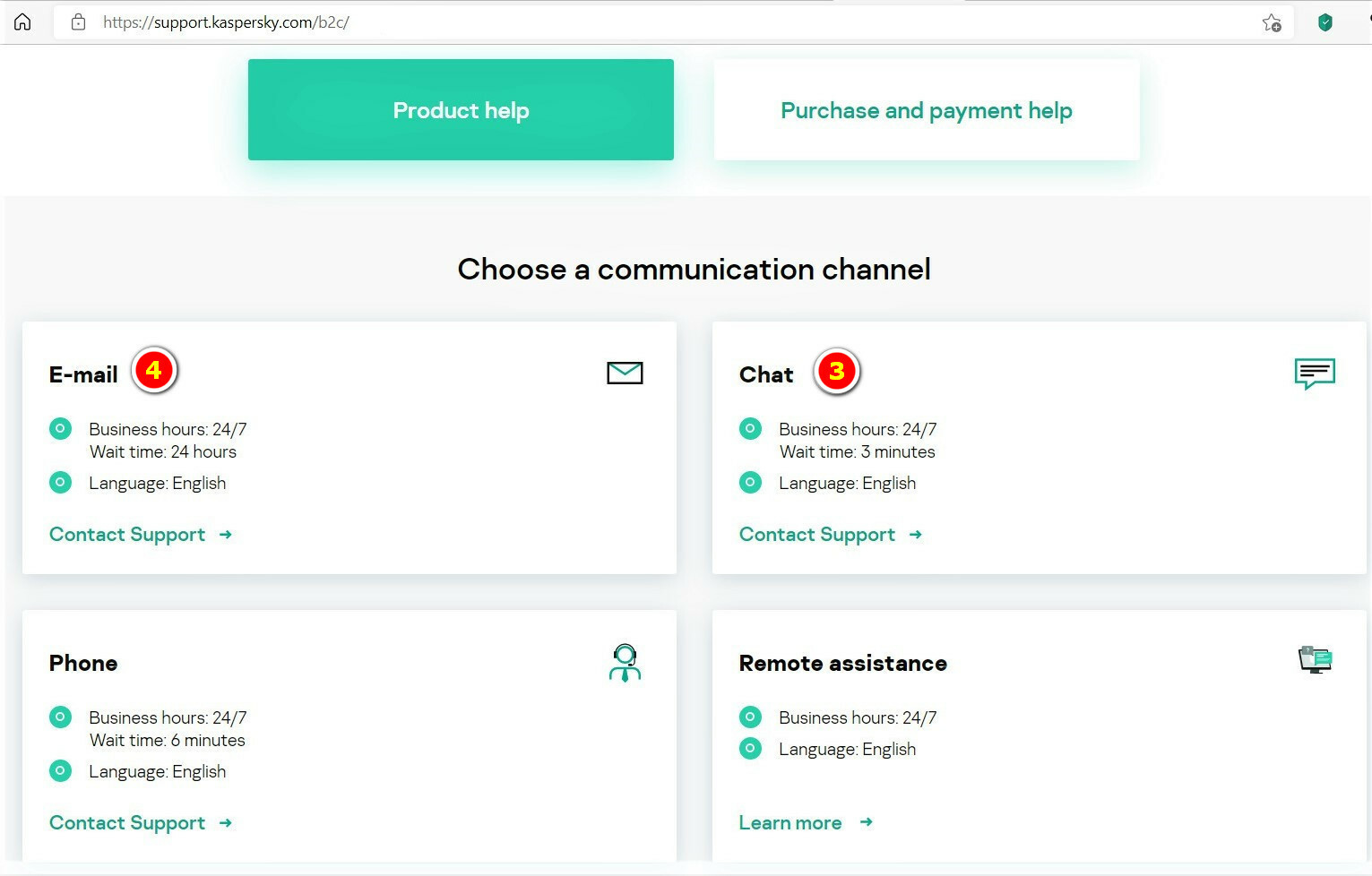Screen dimensions: 1372x876
Task: Click Learn more under Remote assistance
Action: [x=790, y=823]
